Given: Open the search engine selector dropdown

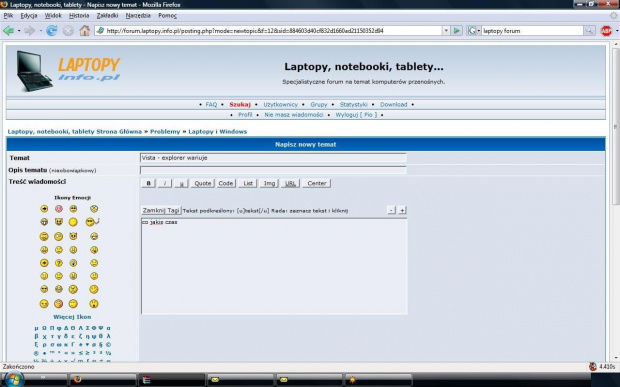Looking at the screenshot, I should click(474, 30).
